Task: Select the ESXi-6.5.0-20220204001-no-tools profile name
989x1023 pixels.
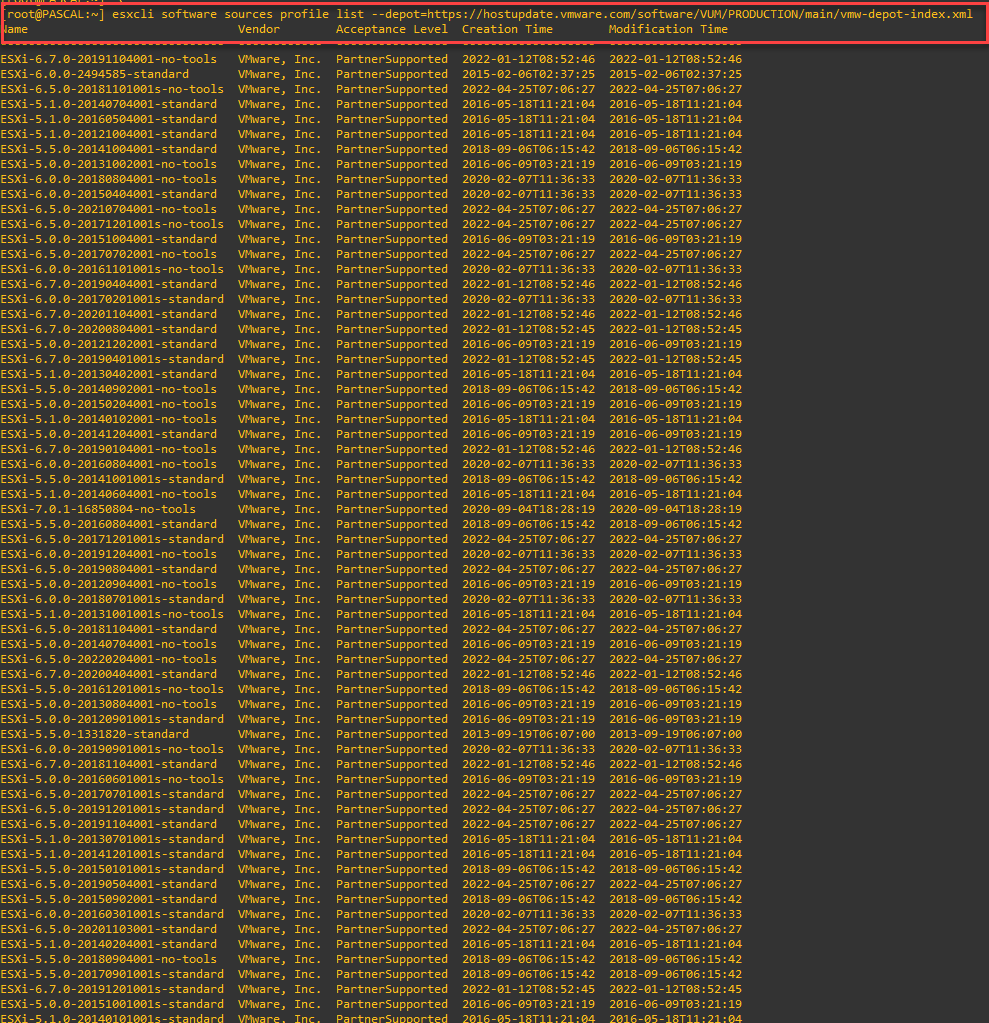Action: [108, 659]
